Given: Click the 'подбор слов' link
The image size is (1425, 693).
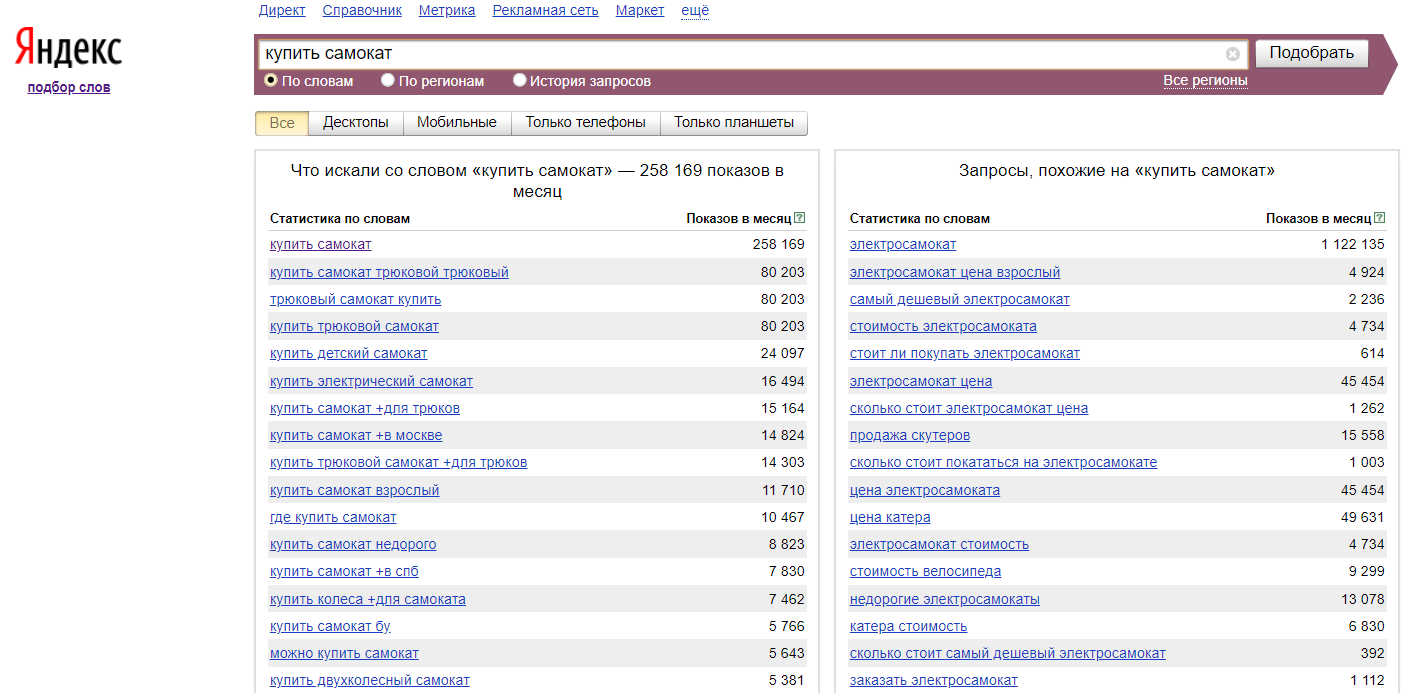Looking at the screenshot, I should click(x=69, y=87).
